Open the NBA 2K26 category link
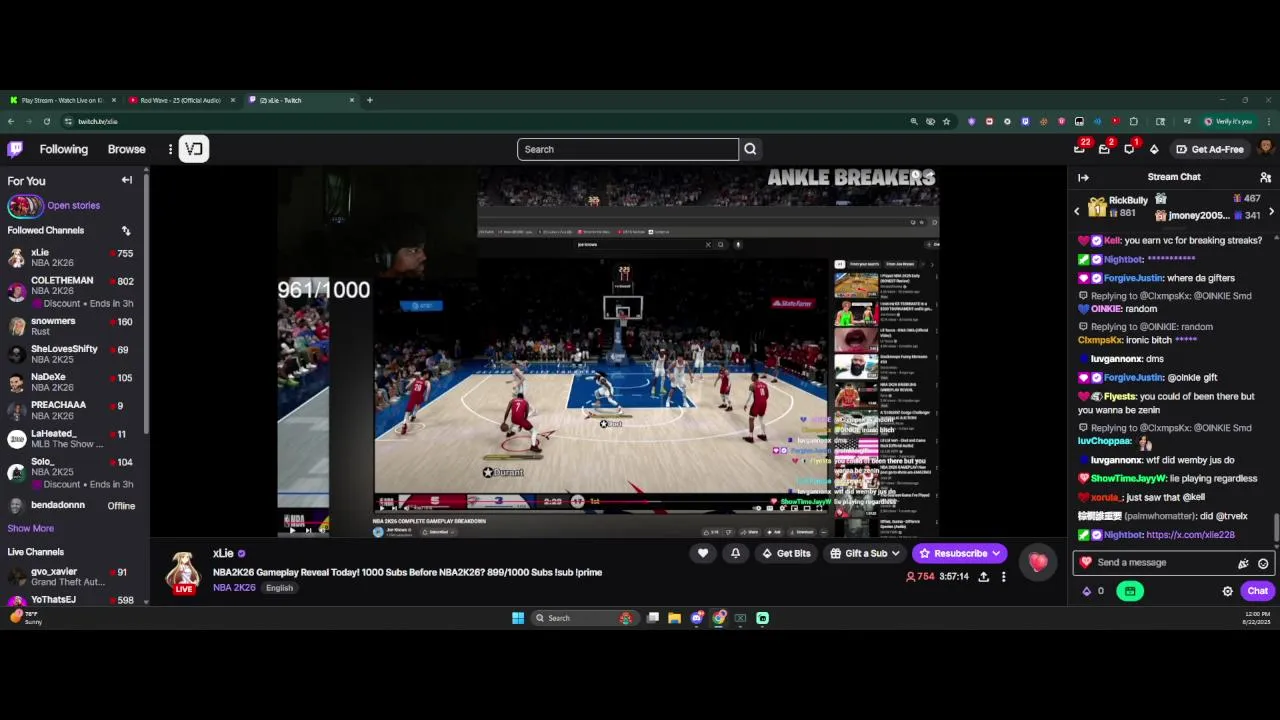This screenshot has height=720, width=1280. coord(234,587)
